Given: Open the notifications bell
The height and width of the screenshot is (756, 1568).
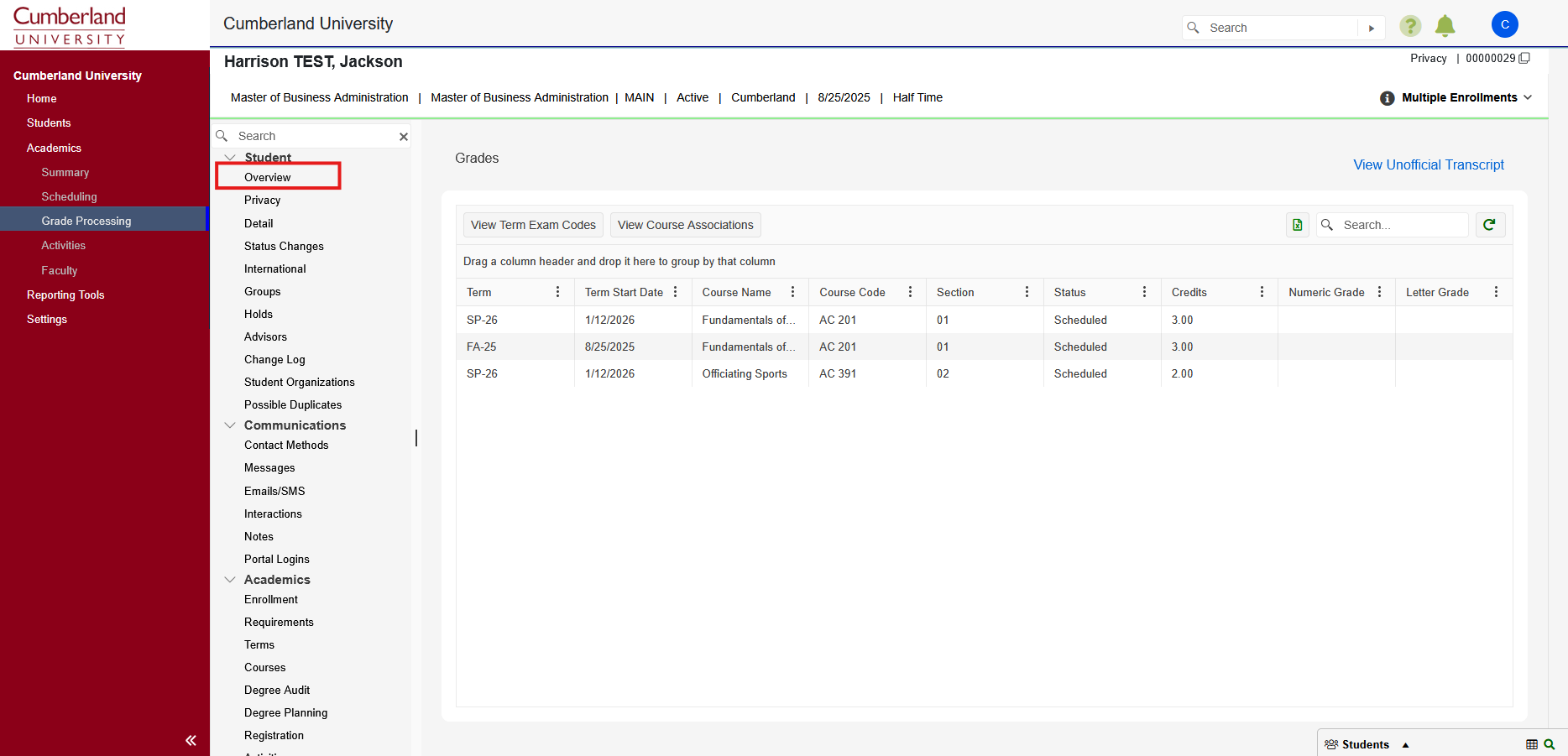Looking at the screenshot, I should 1445,26.
